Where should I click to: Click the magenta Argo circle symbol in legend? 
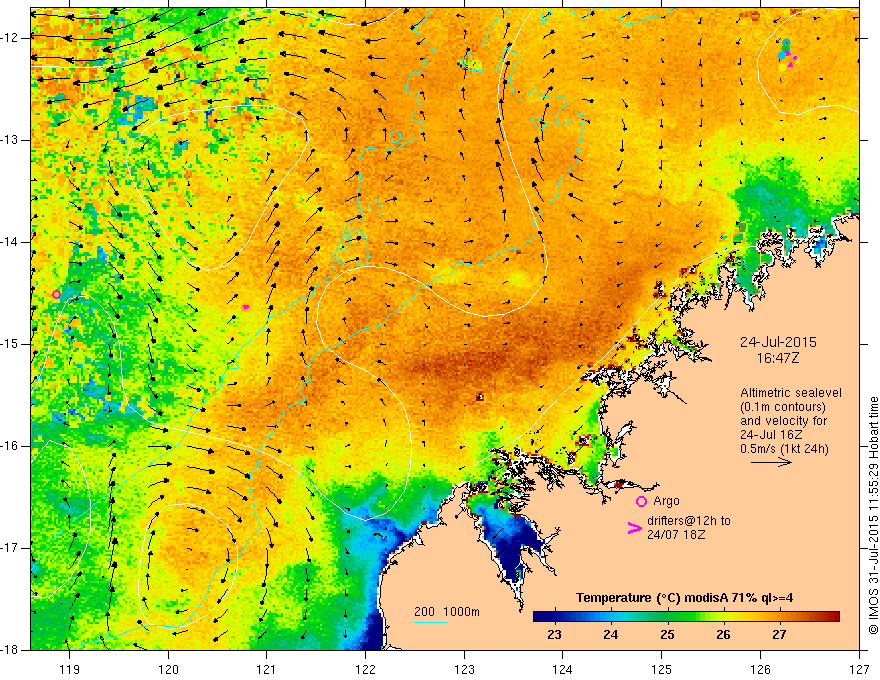point(641,502)
